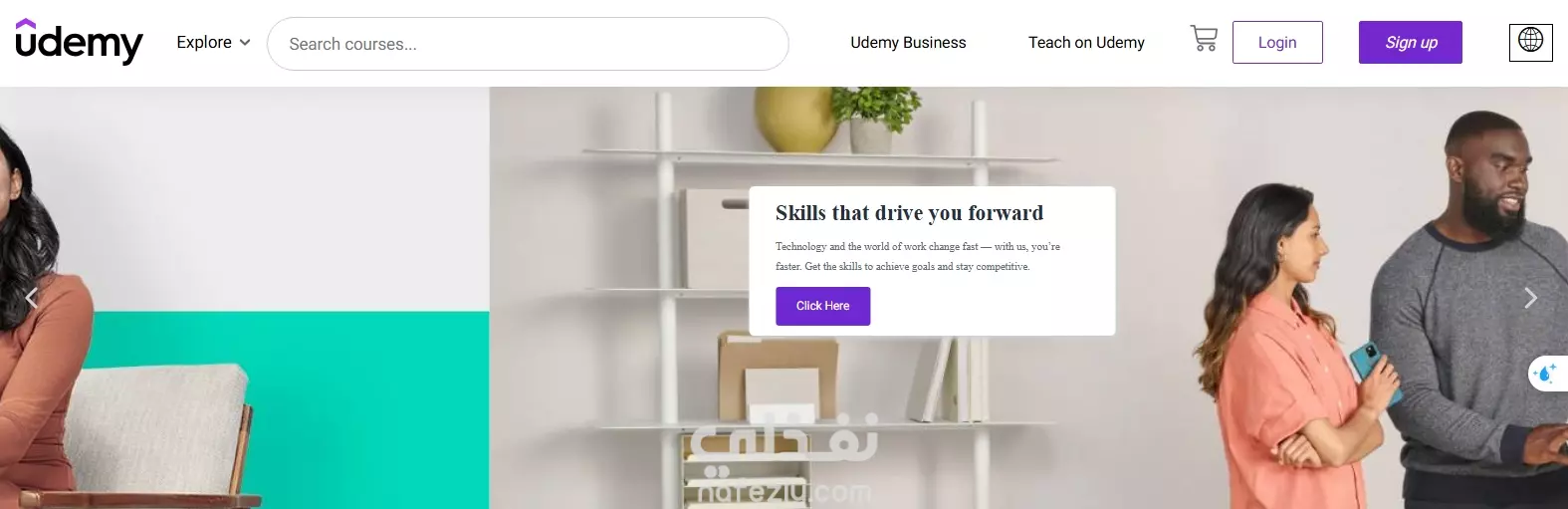Focus the Search courses field
1568x509 pixels.
point(528,44)
